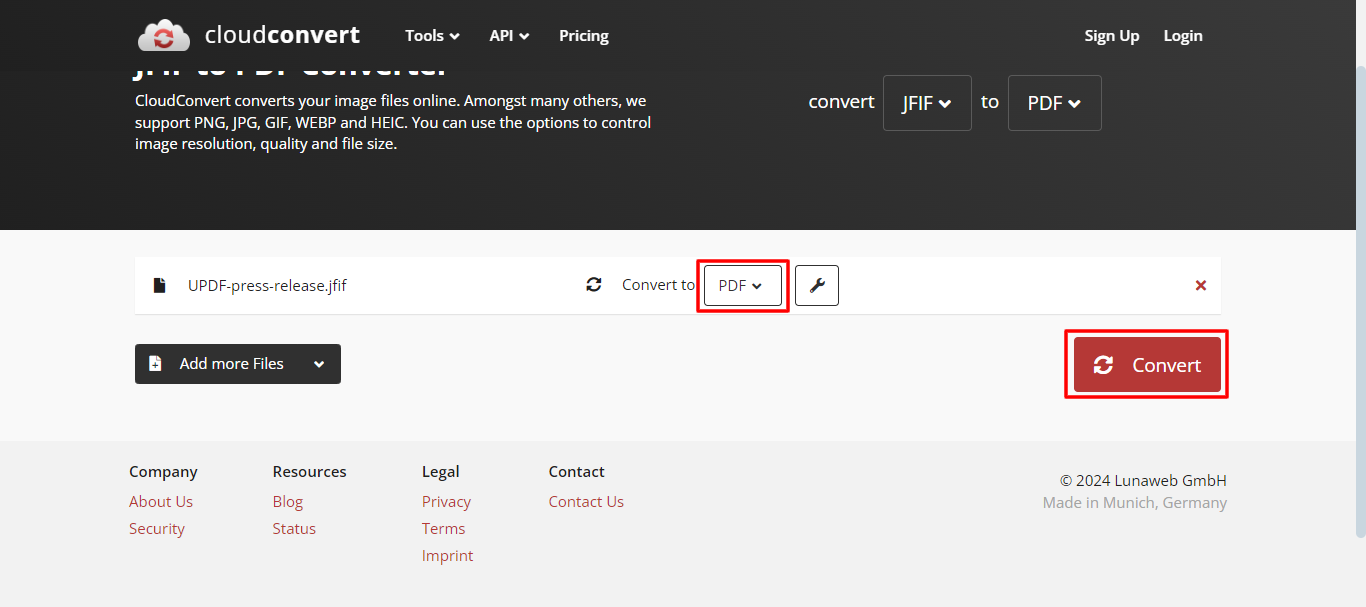
Task: Open the API dropdown menu
Action: coord(509,35)
